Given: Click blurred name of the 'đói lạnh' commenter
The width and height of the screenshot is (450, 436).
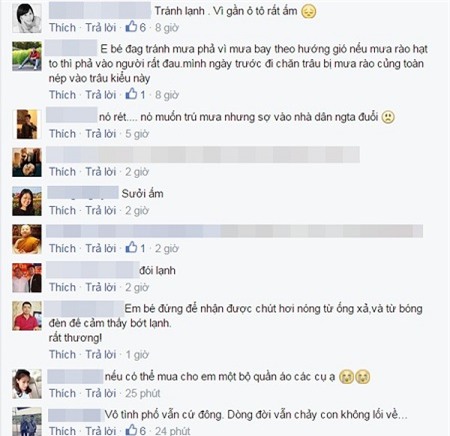Looking at the screenshot, I should (x=92, y=270).
